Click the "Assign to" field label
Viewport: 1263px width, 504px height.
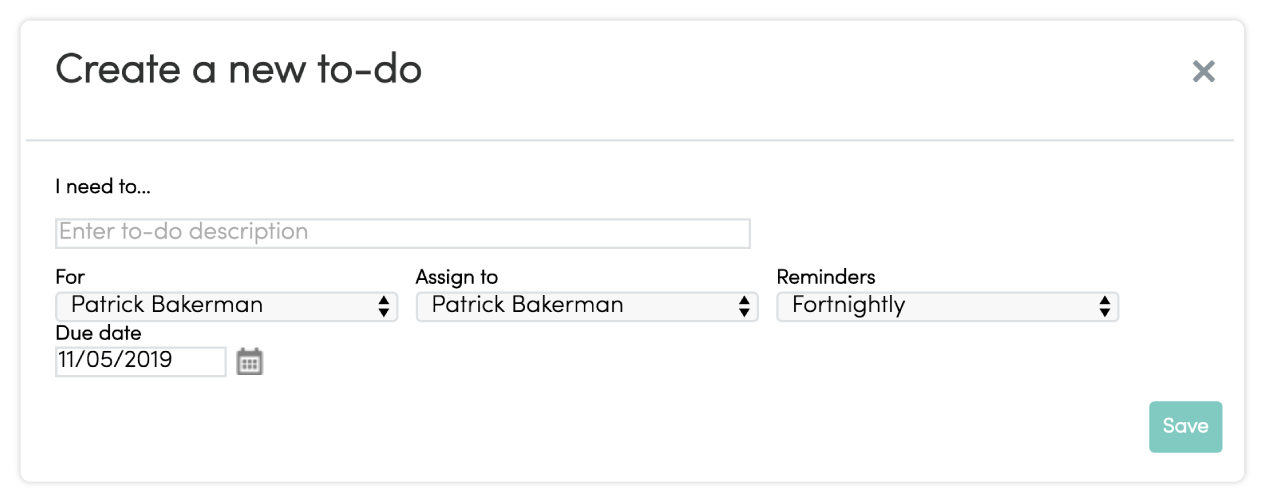[x=457, y=277]
